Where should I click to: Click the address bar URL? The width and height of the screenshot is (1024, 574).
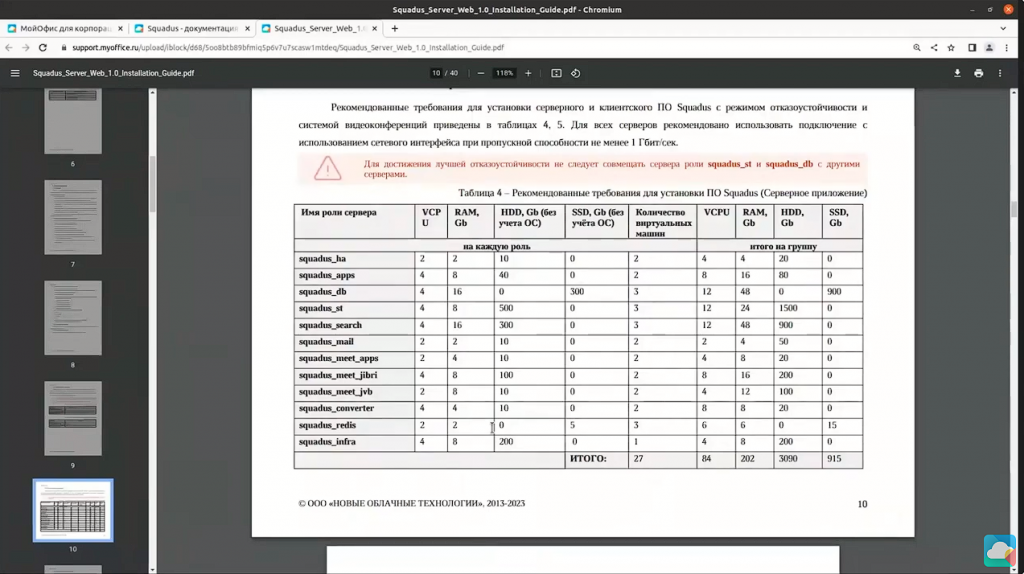tap(288, 48)
